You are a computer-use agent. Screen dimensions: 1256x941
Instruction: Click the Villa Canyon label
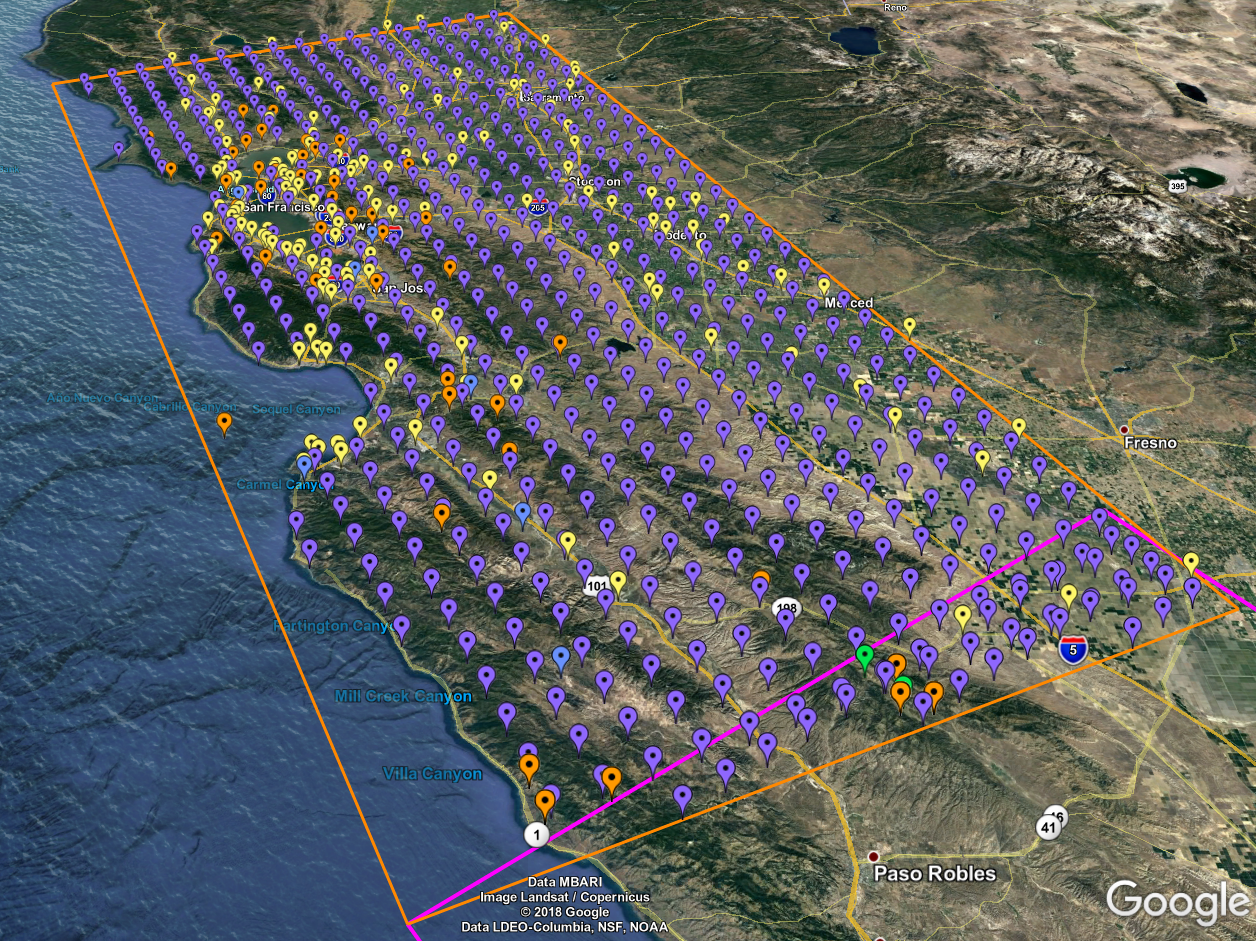coord(433,774)
